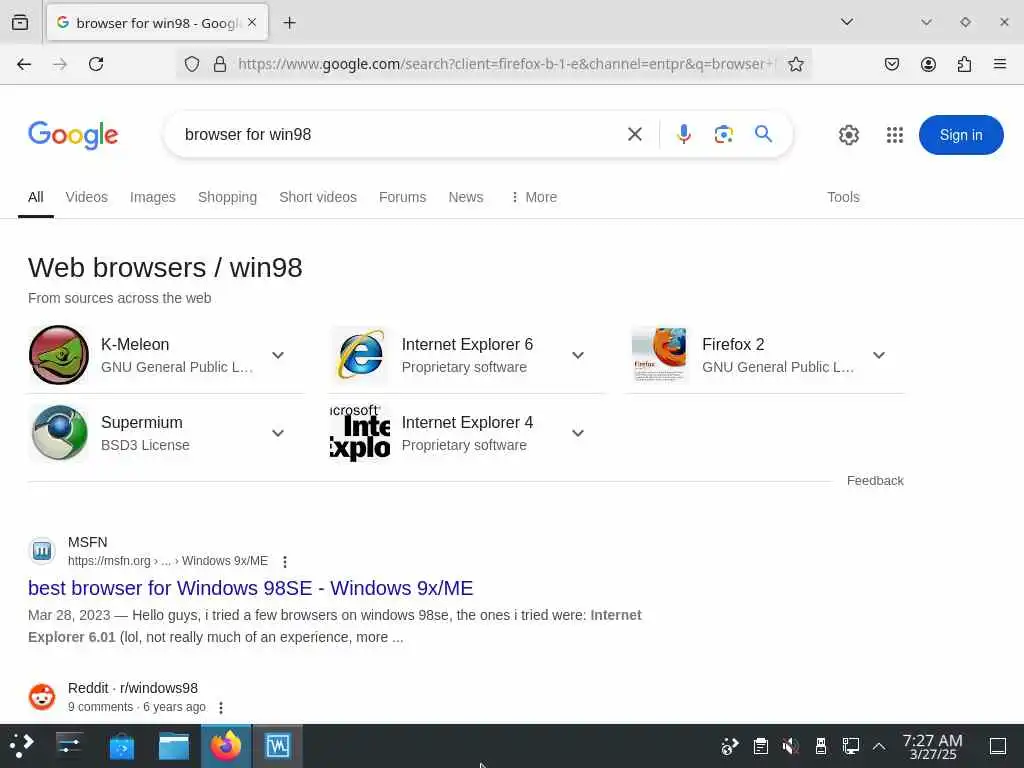Switch to the Short videos tab
The height and width of the screenshot is (768, 1024).
tap(318, 197)
